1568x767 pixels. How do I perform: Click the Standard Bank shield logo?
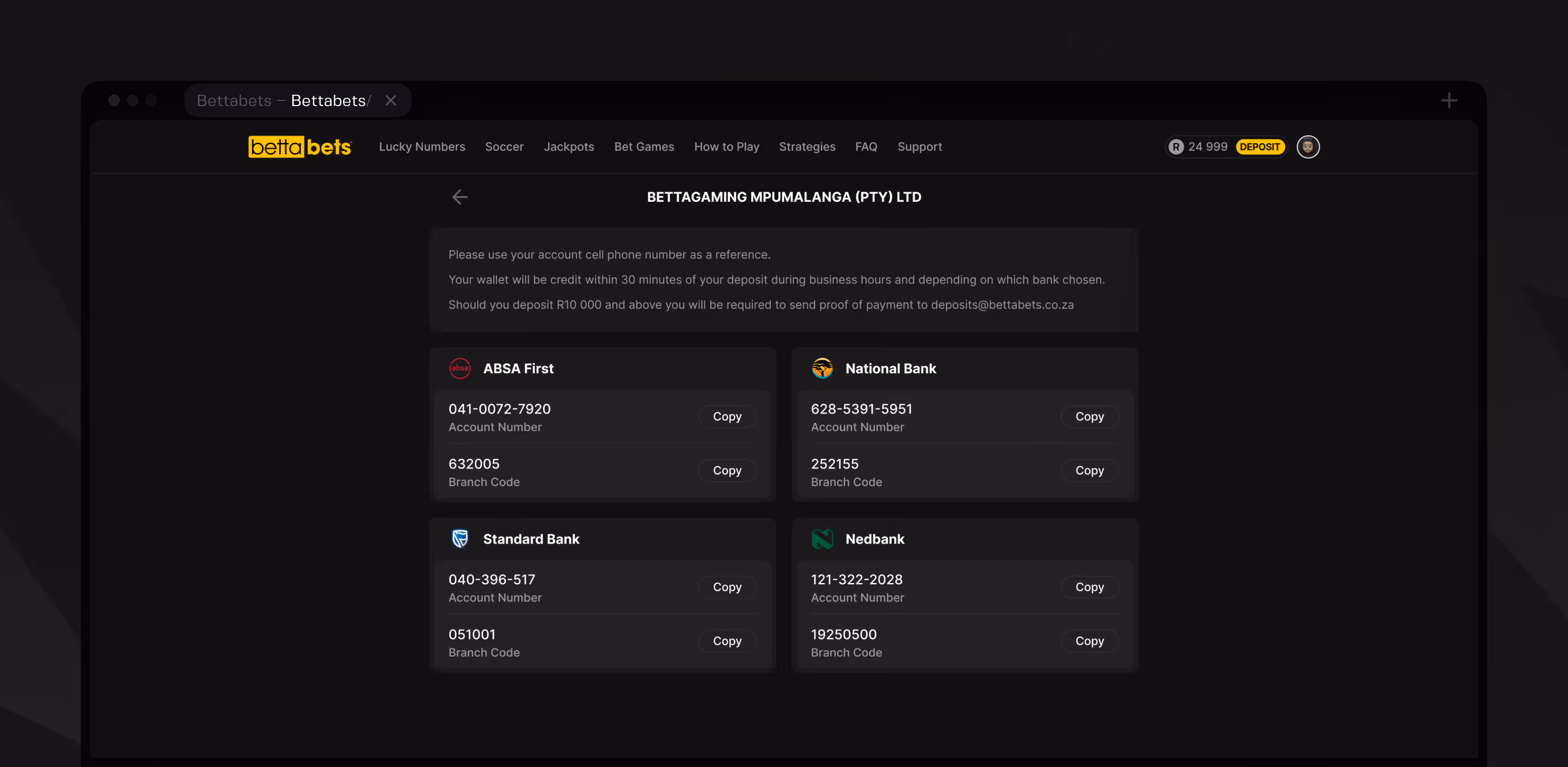(459, 539)
